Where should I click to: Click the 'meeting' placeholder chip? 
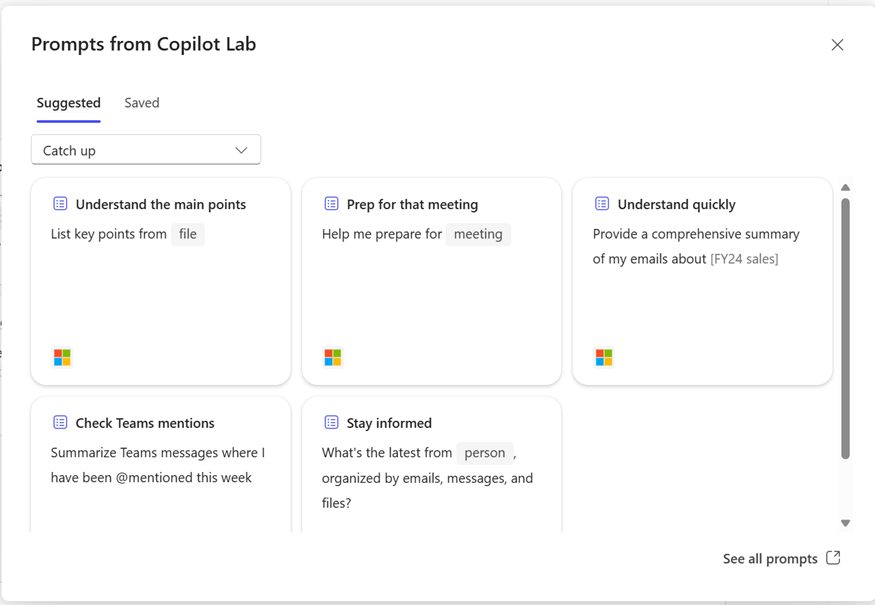click(x=478, y=234)
